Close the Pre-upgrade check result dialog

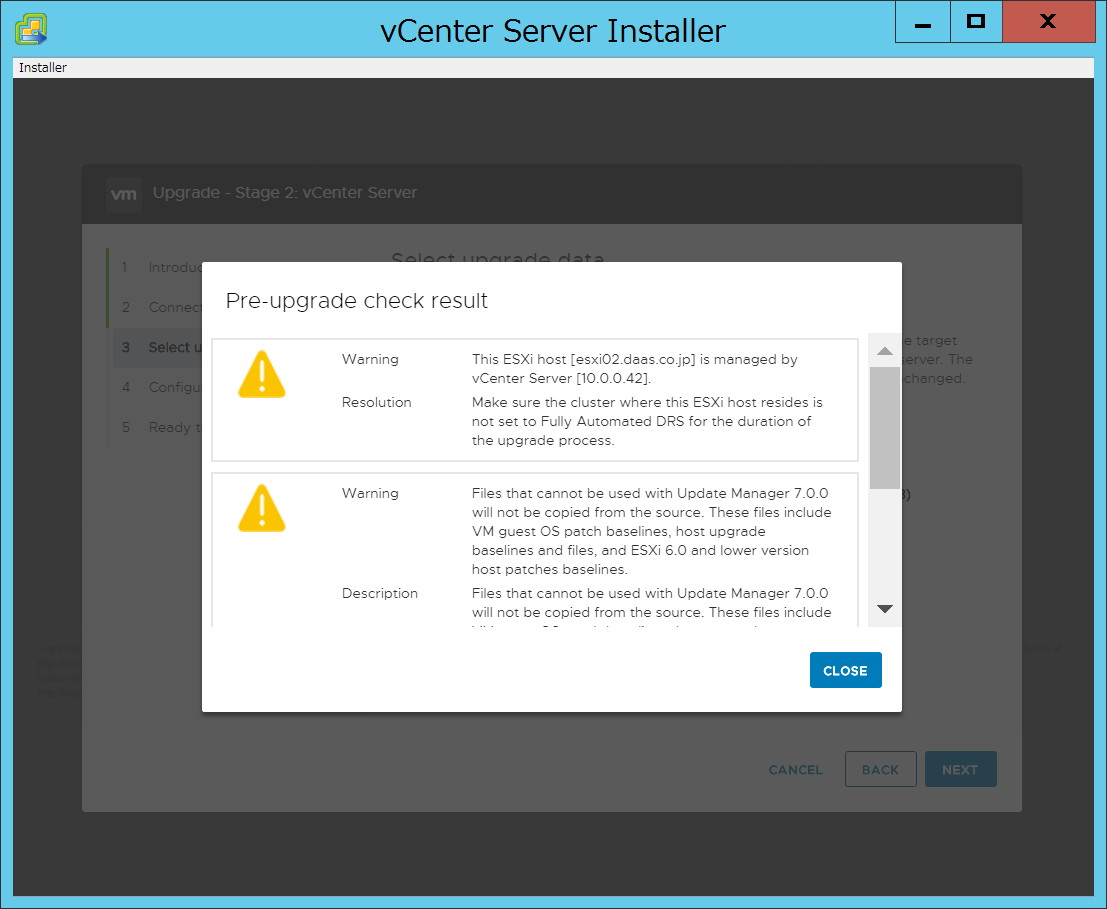tap(845, 670)
